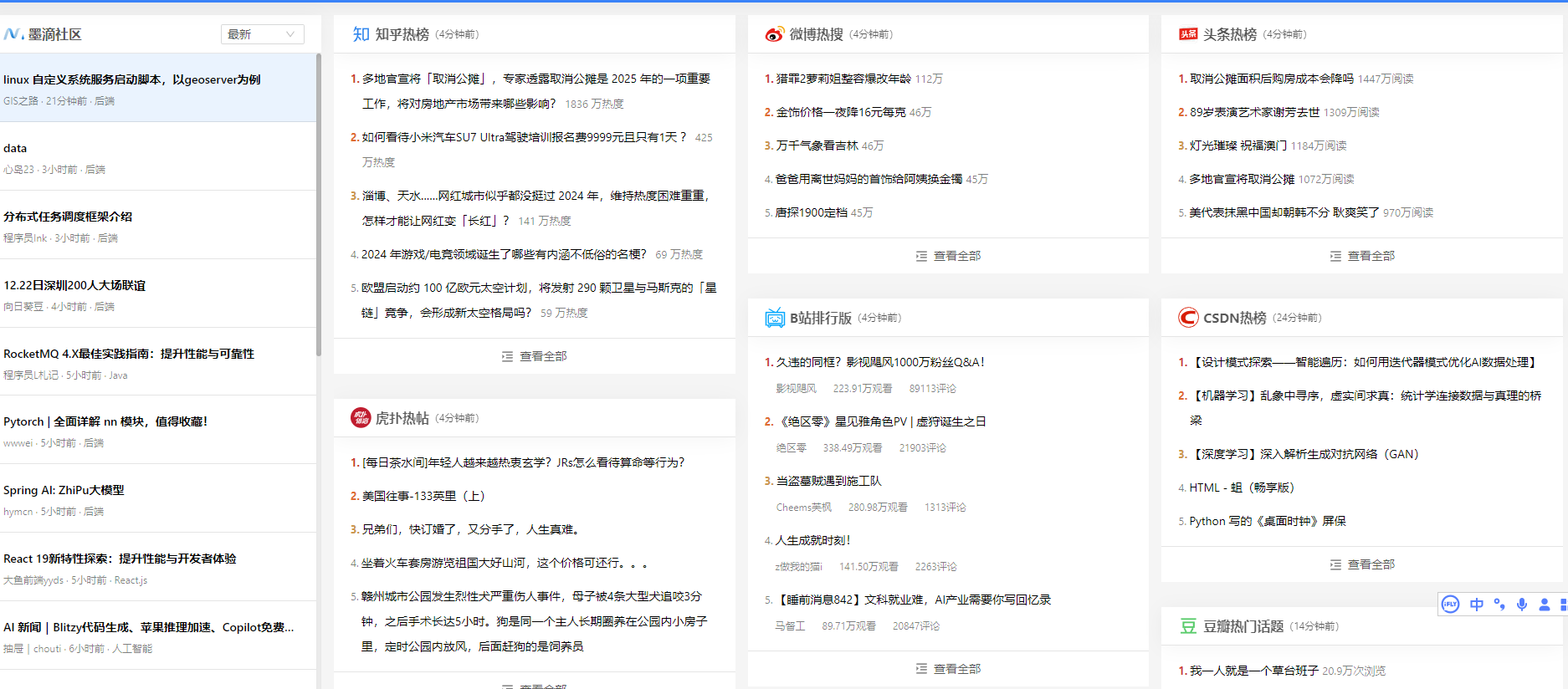Open the IME user account icon
Image resolution: width=1568 pixels, height=689 pixels.
pos(1545,605)
